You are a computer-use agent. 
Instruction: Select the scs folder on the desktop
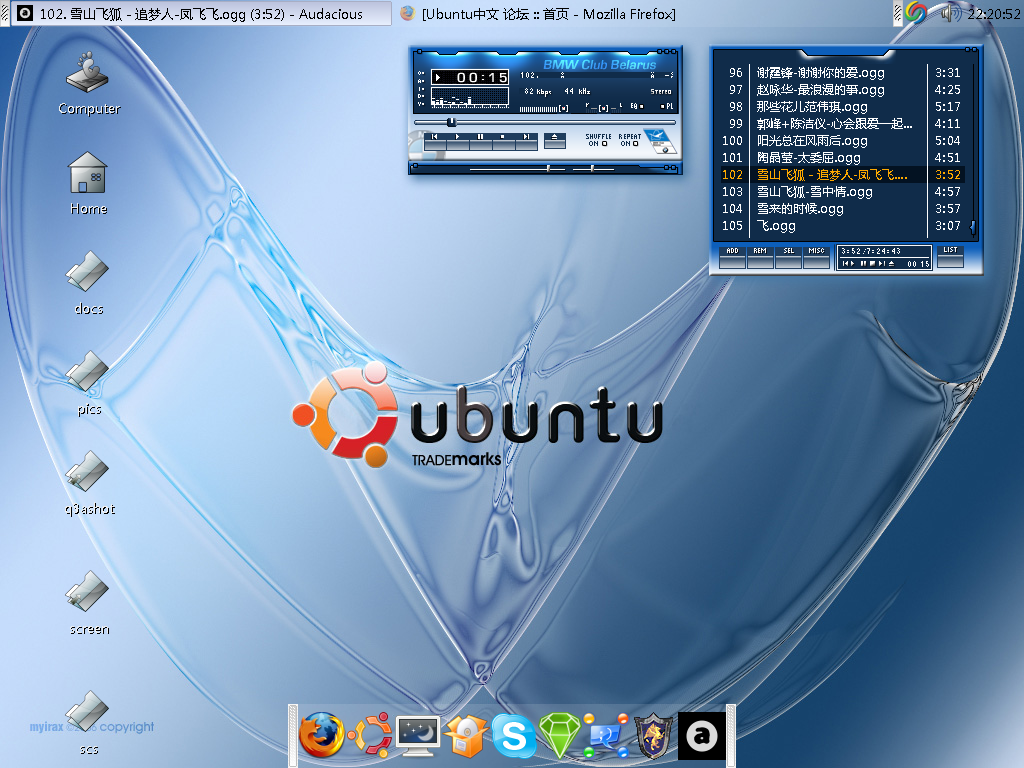[88, 724]
